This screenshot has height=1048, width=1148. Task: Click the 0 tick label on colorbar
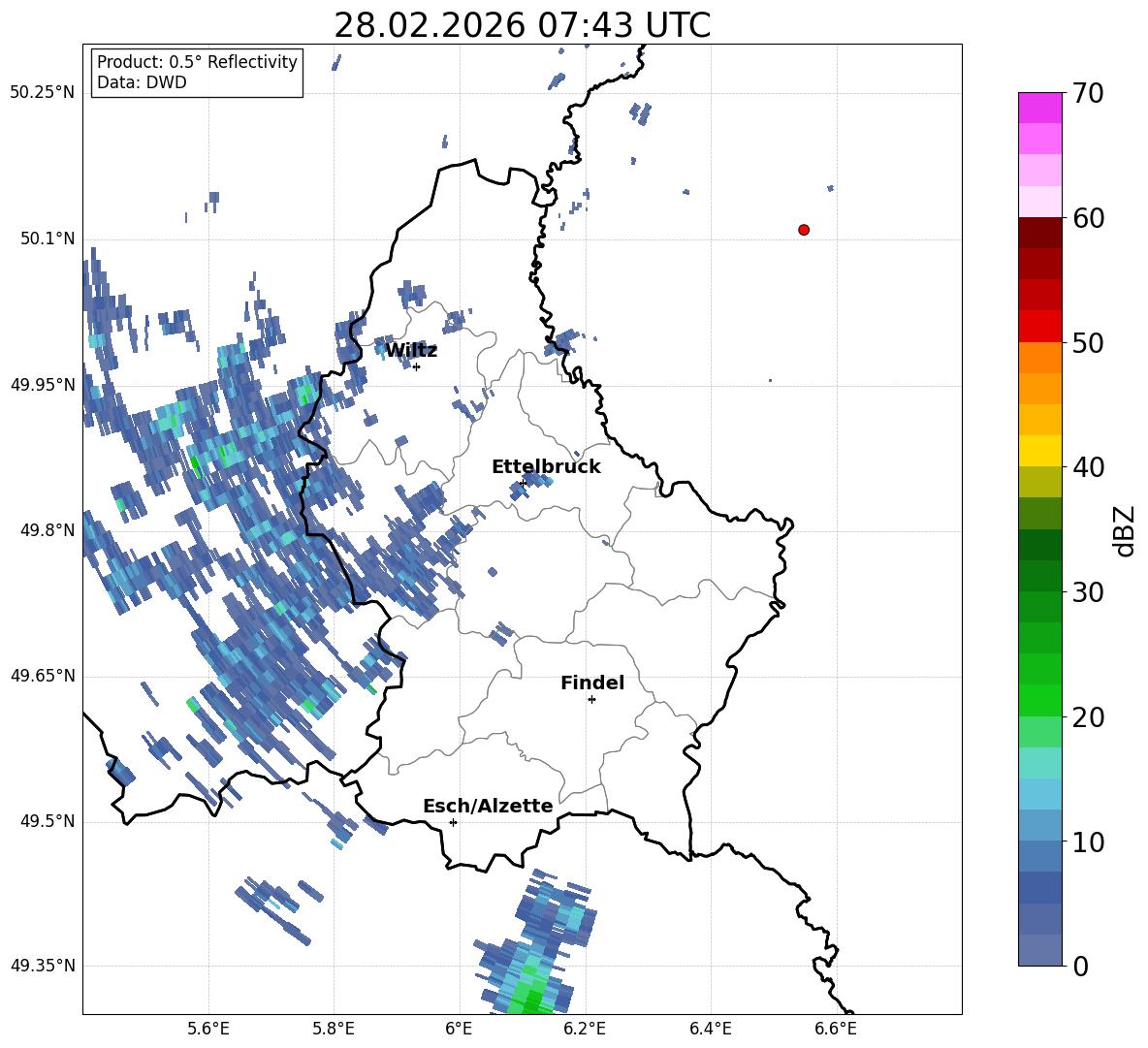(1081, 966)
